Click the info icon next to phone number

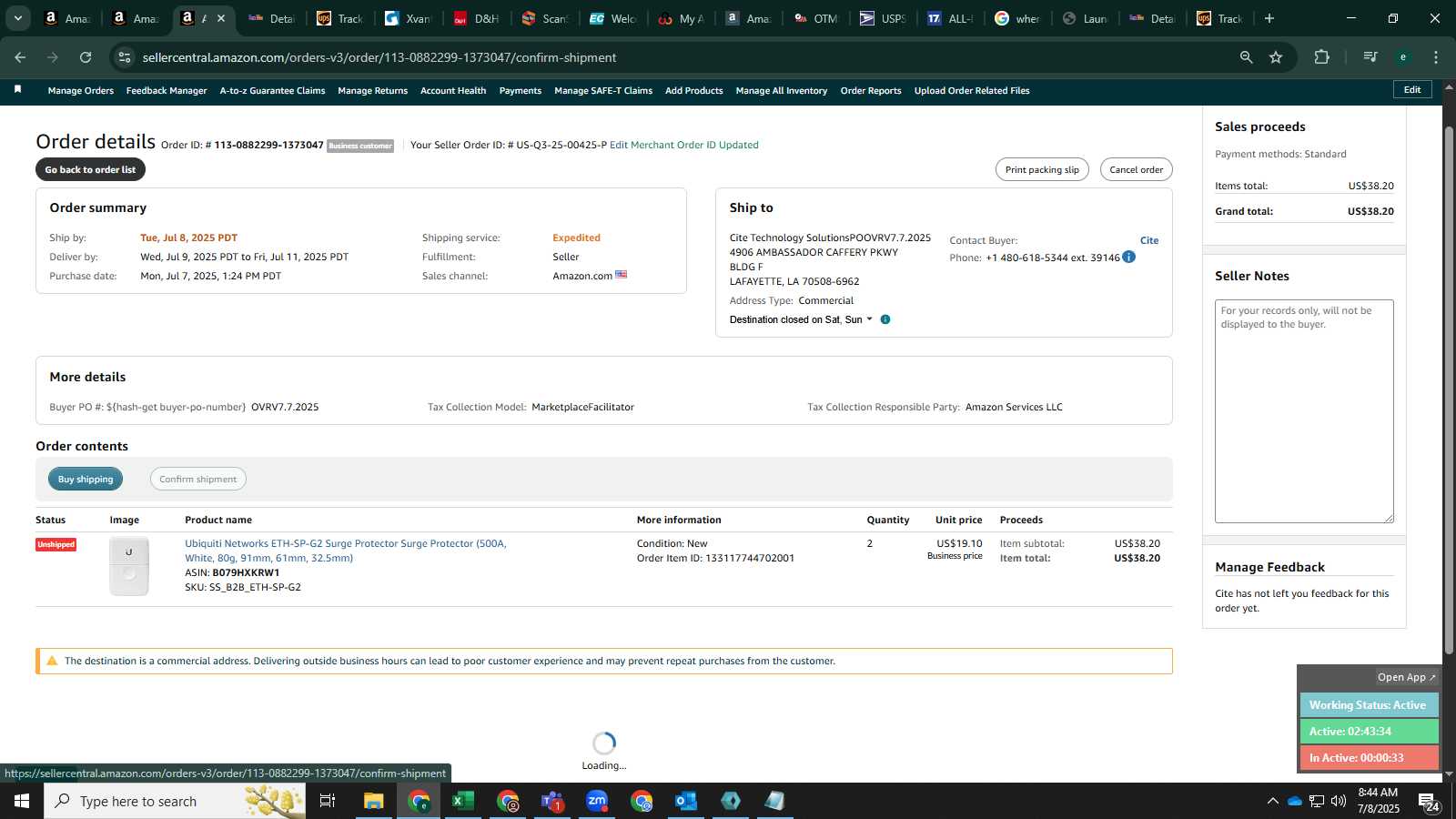[x=1129, y=258]
